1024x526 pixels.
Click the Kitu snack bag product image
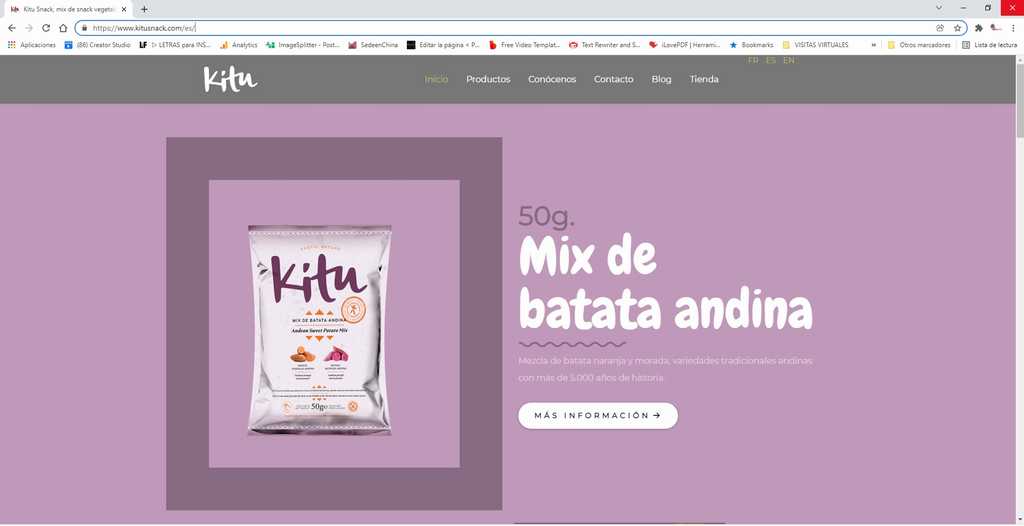[x=319, y=330]
